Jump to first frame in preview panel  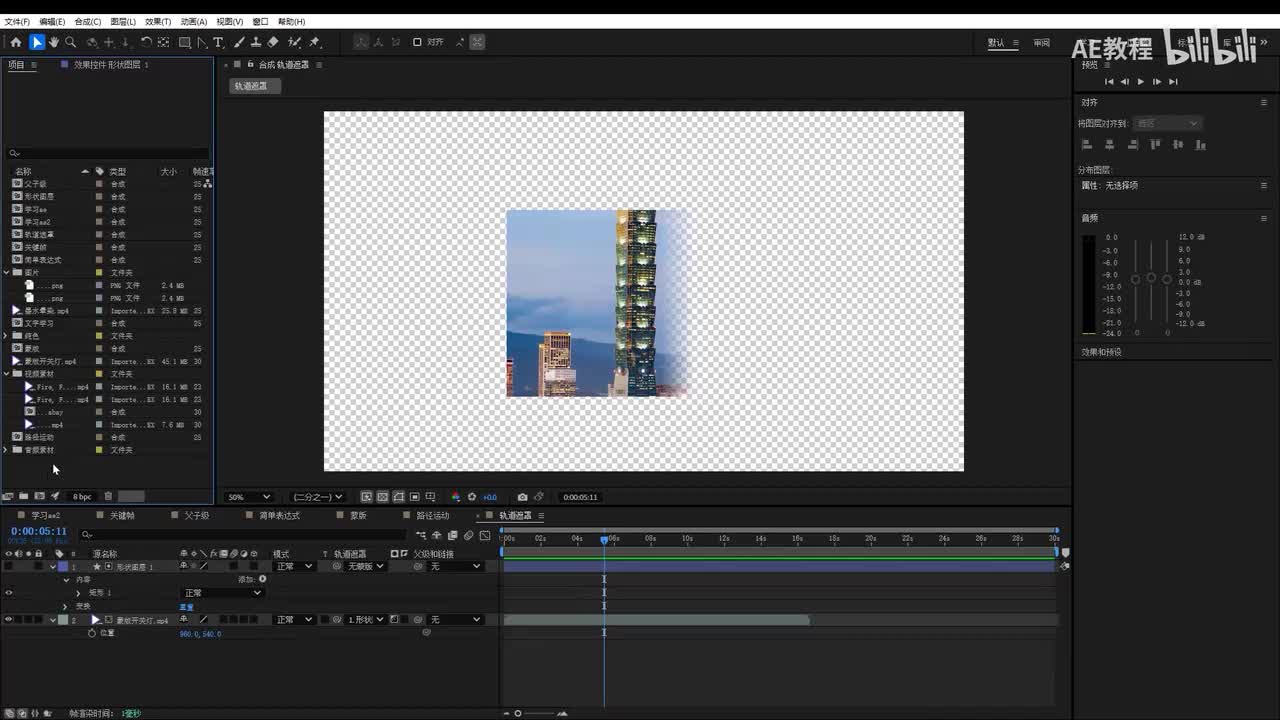pos(1109,82)
